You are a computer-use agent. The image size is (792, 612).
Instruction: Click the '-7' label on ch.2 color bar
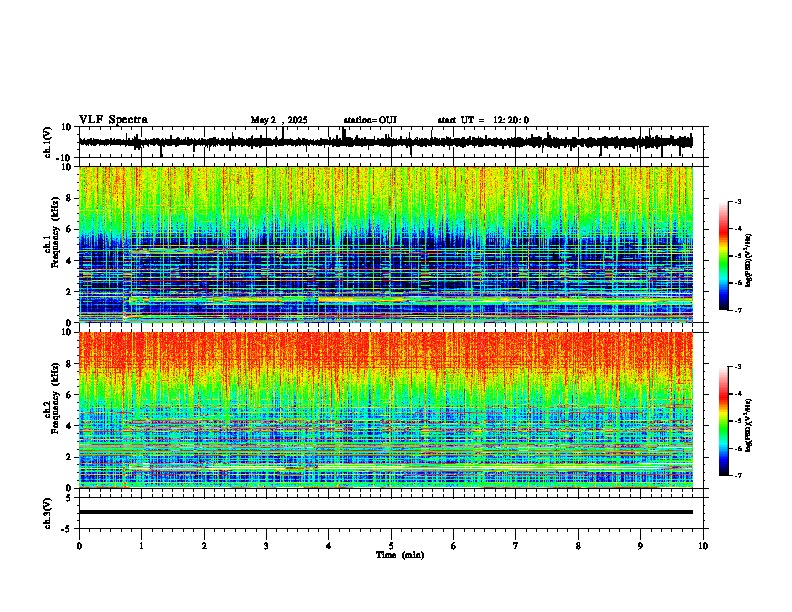coord(737,475)
